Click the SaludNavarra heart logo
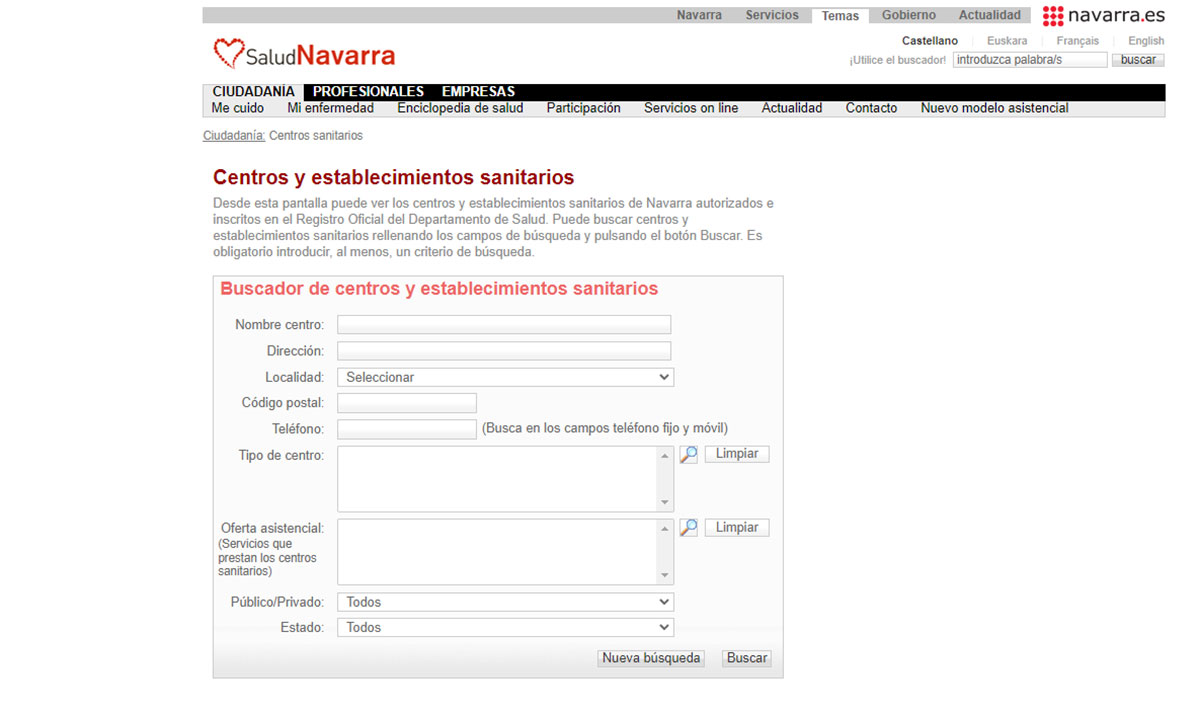Screen dimensions: 1200x714 coord(304,55)
